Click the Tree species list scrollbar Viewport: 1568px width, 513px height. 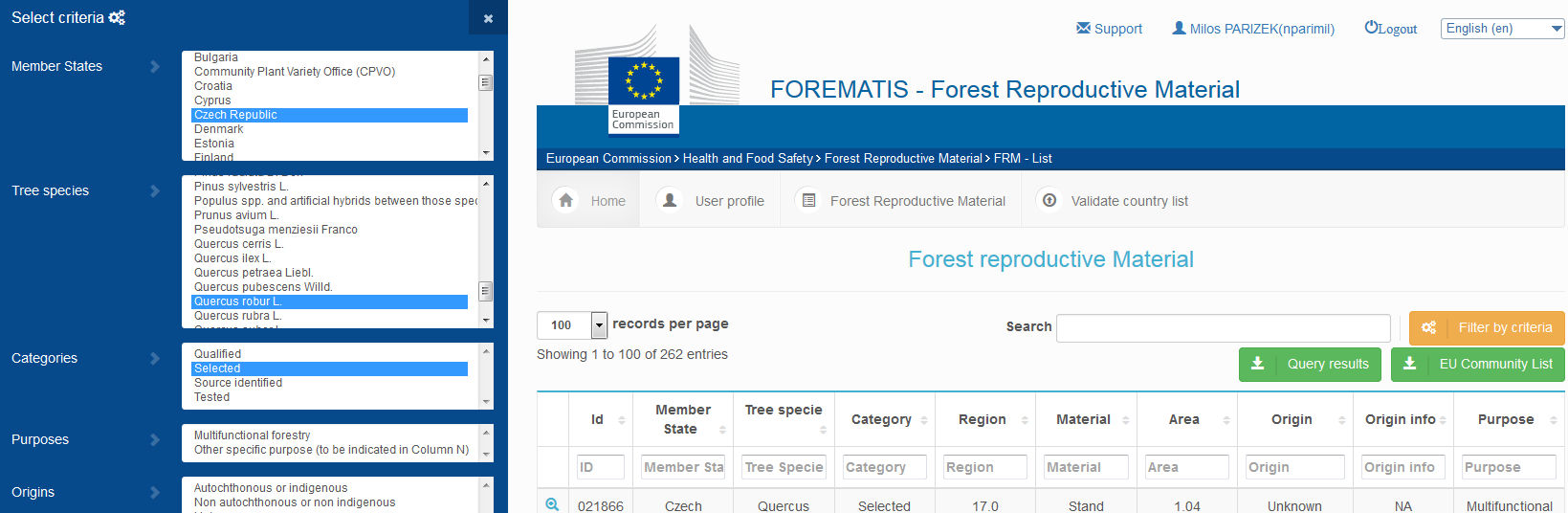click(486, 252)
